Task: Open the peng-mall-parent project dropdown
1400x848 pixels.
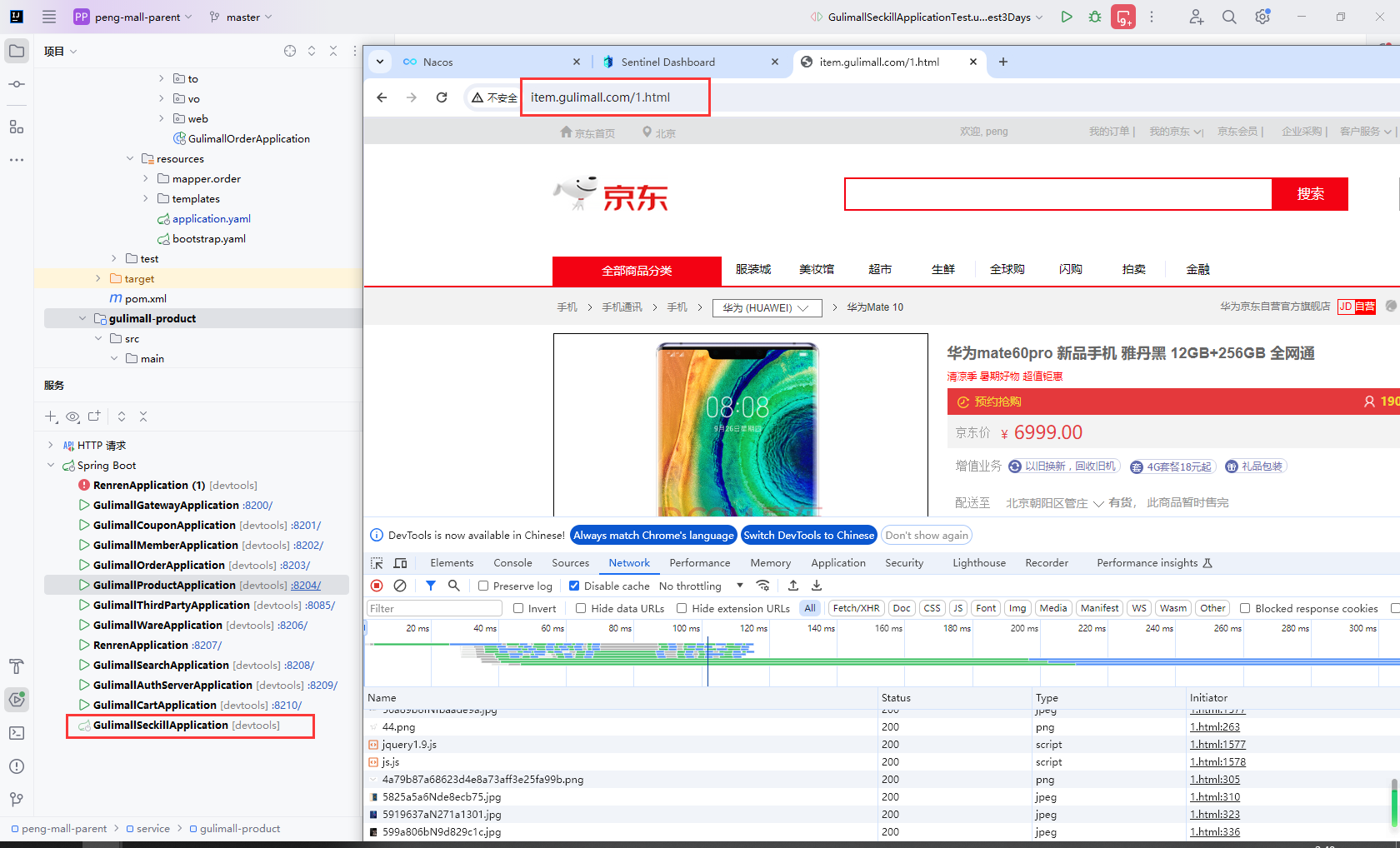Action: (x=133, y=17)
